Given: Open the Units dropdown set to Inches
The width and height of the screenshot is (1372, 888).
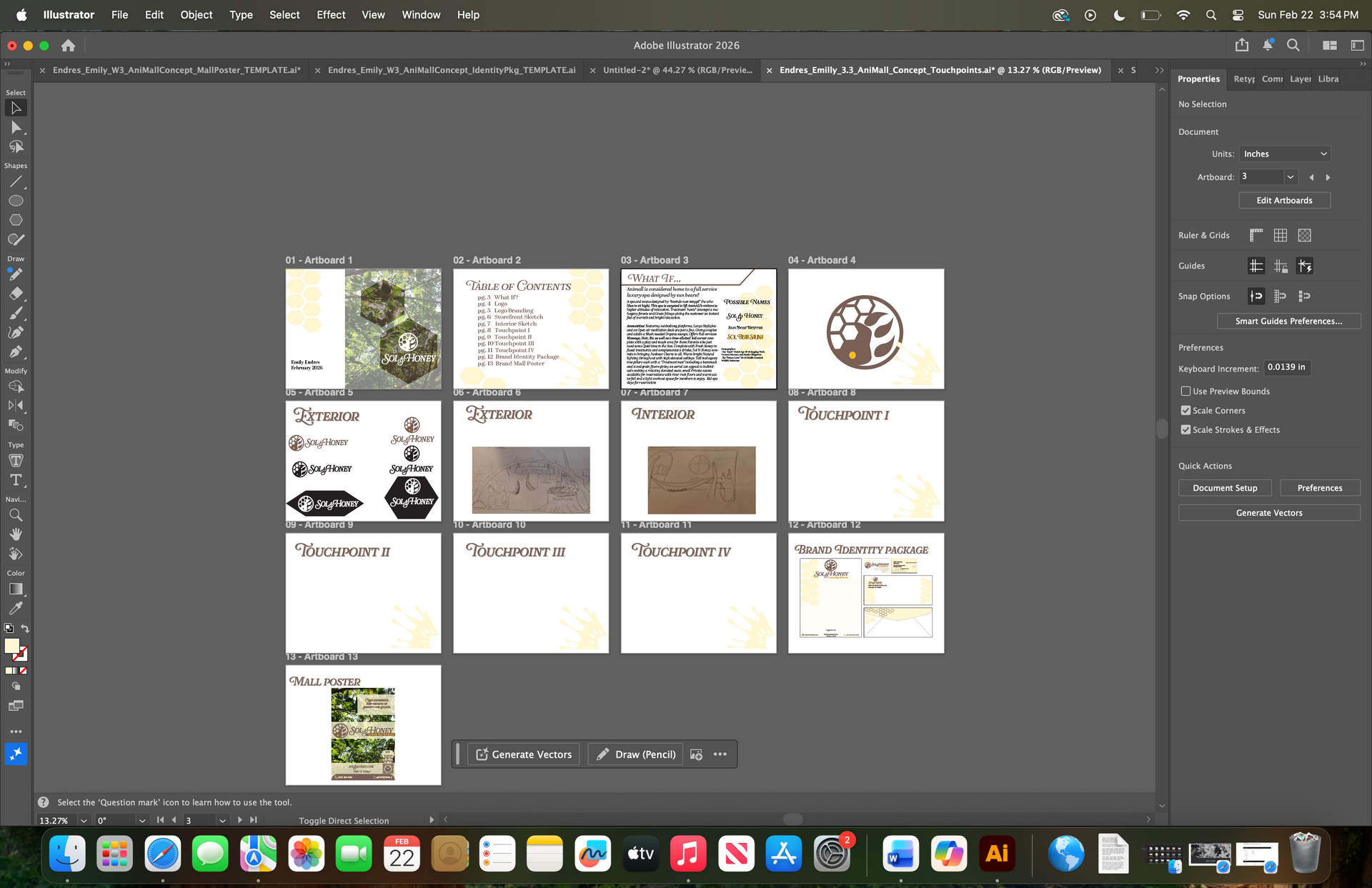Looking at the screenshot, I should pyautogui.click(x=1285, y=154).
